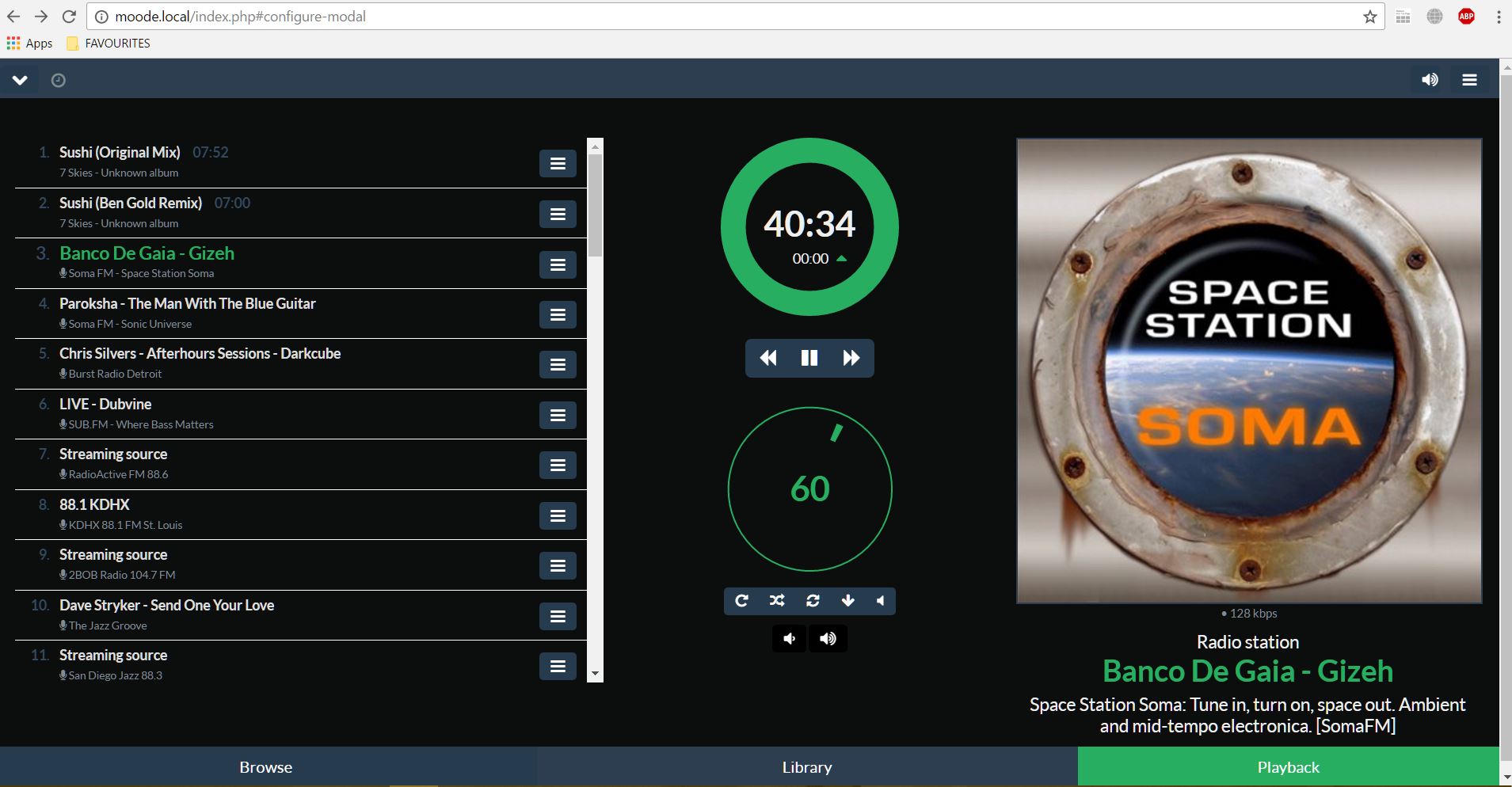Open menu for Paroksha playlist item

click(x=558, y=314)
